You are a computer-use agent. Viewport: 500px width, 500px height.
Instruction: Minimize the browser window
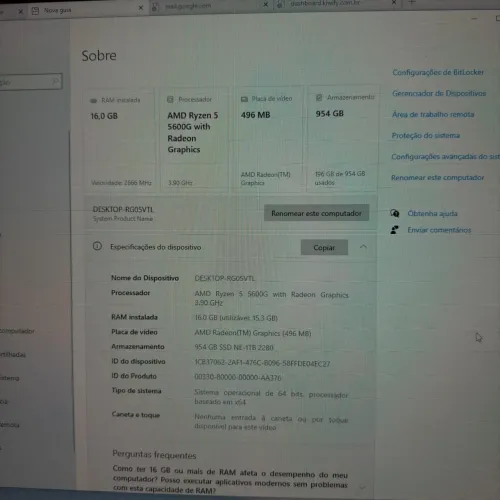pos(474,18)
